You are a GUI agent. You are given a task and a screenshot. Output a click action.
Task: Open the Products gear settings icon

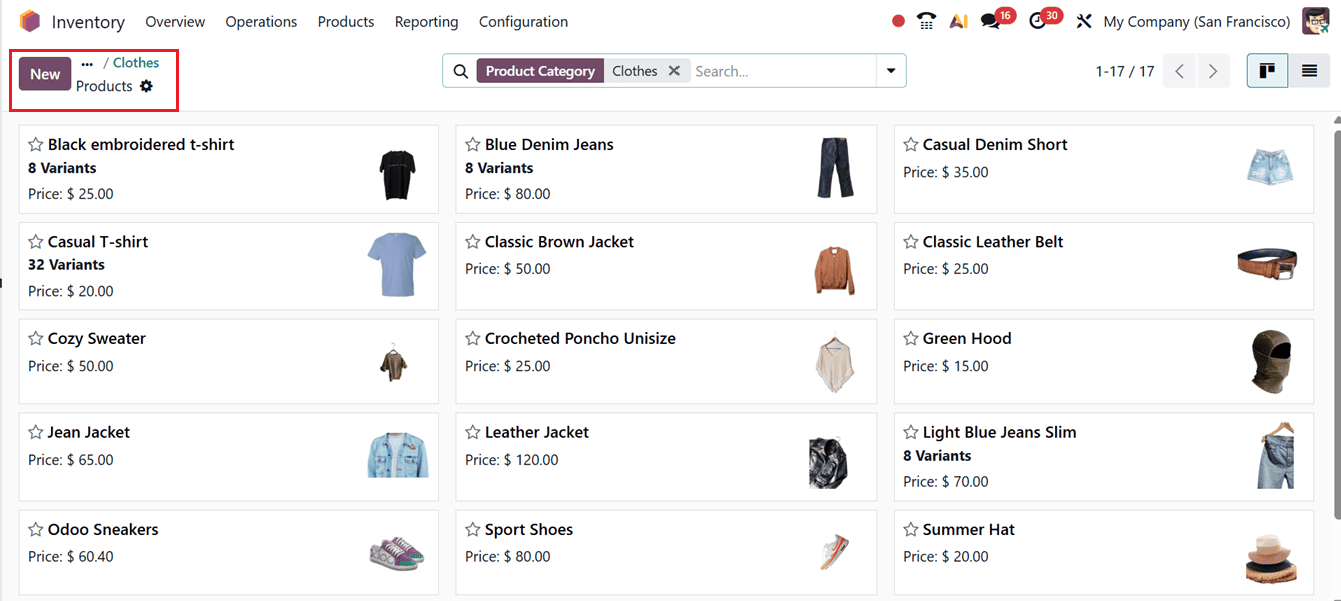tap(146, 87)
